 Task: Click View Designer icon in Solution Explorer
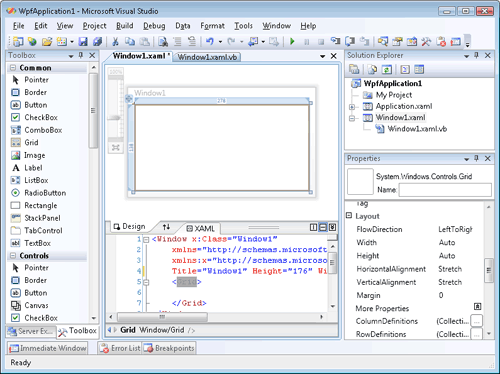click(419, 69)
